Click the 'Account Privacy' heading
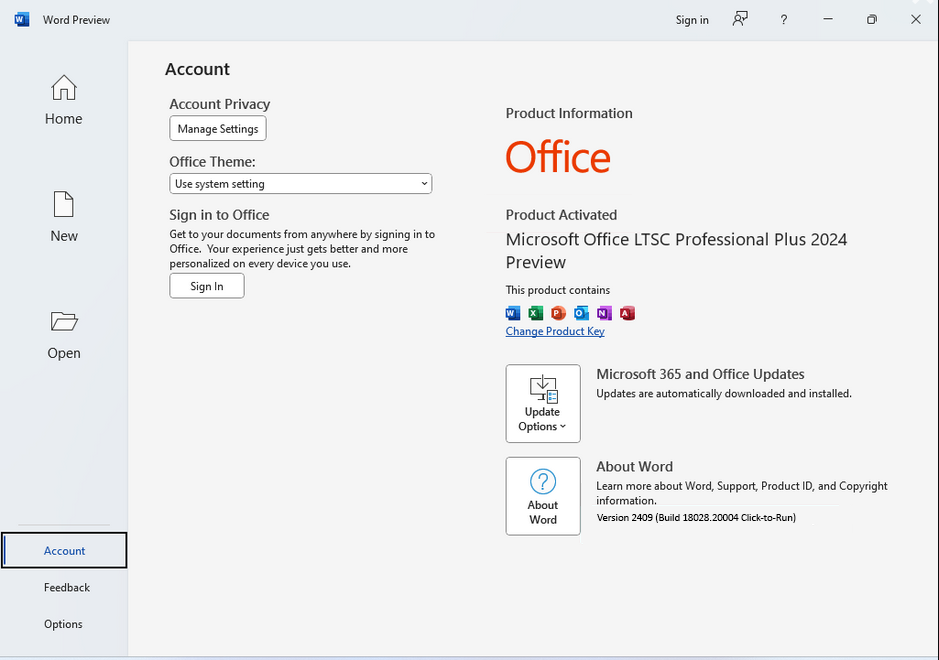The width and height of the screenshot is (939, 660). (219, 104)
